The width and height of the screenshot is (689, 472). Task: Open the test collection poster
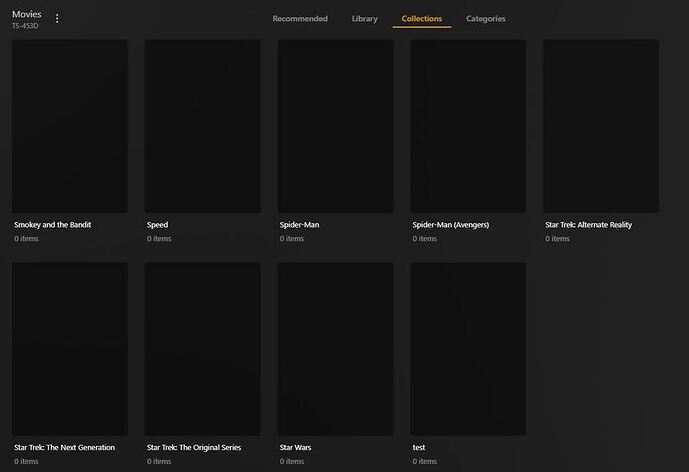tap(468, 349)
